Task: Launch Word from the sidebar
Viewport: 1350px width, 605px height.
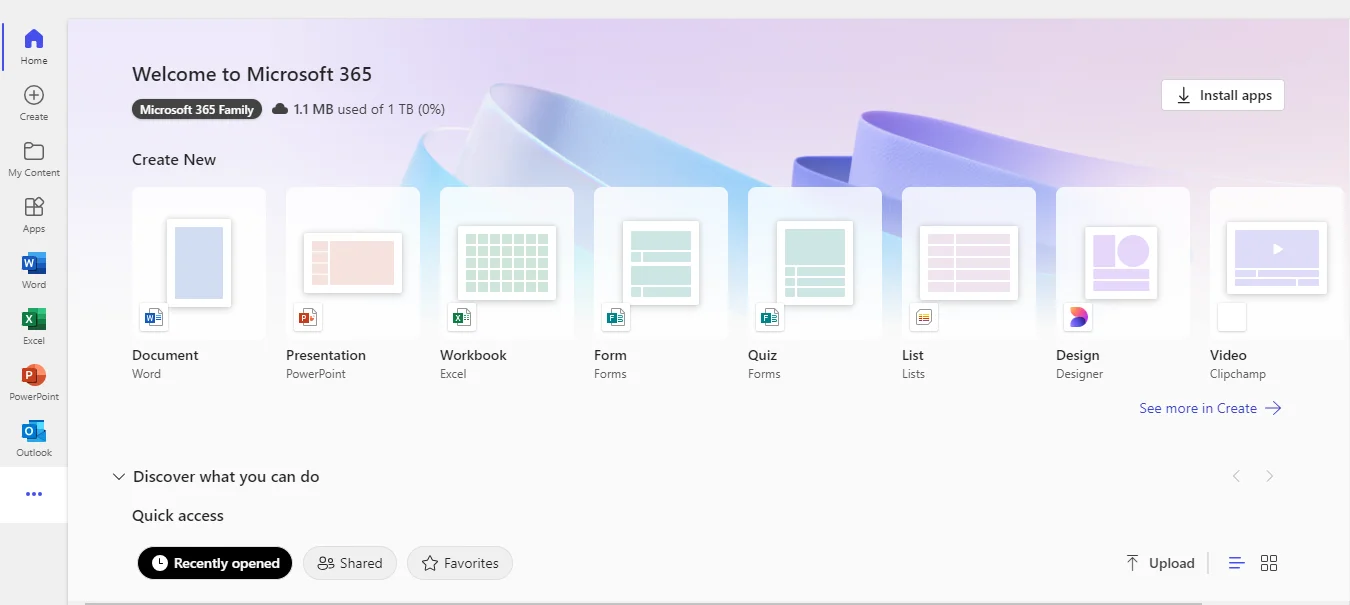Action: point(34,263)
